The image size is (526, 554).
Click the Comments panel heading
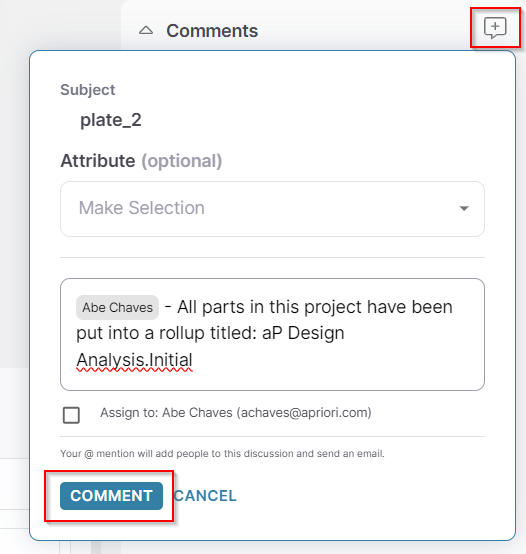click(x=212, y=31)
